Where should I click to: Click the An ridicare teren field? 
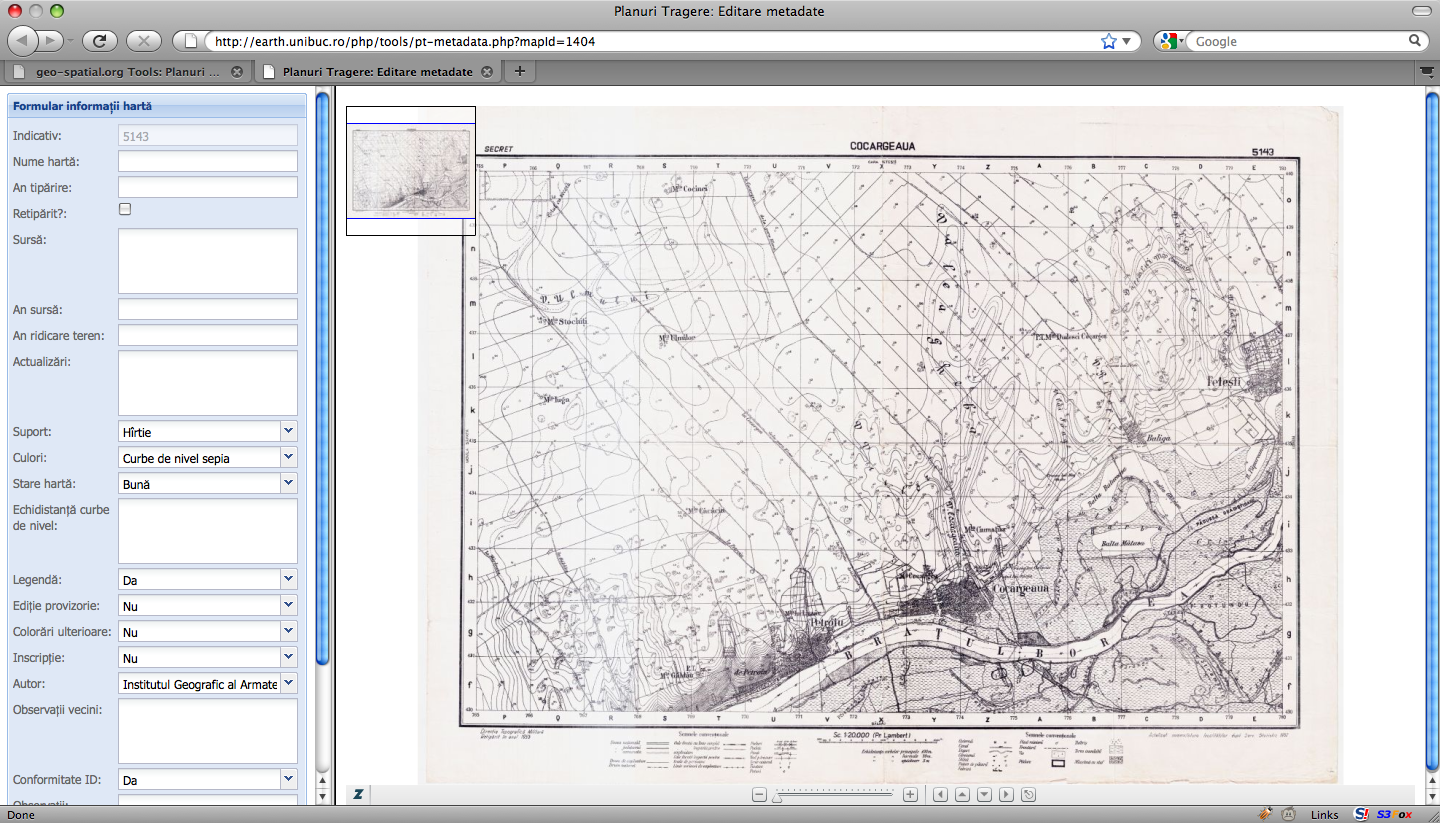[x=208, y=335]
